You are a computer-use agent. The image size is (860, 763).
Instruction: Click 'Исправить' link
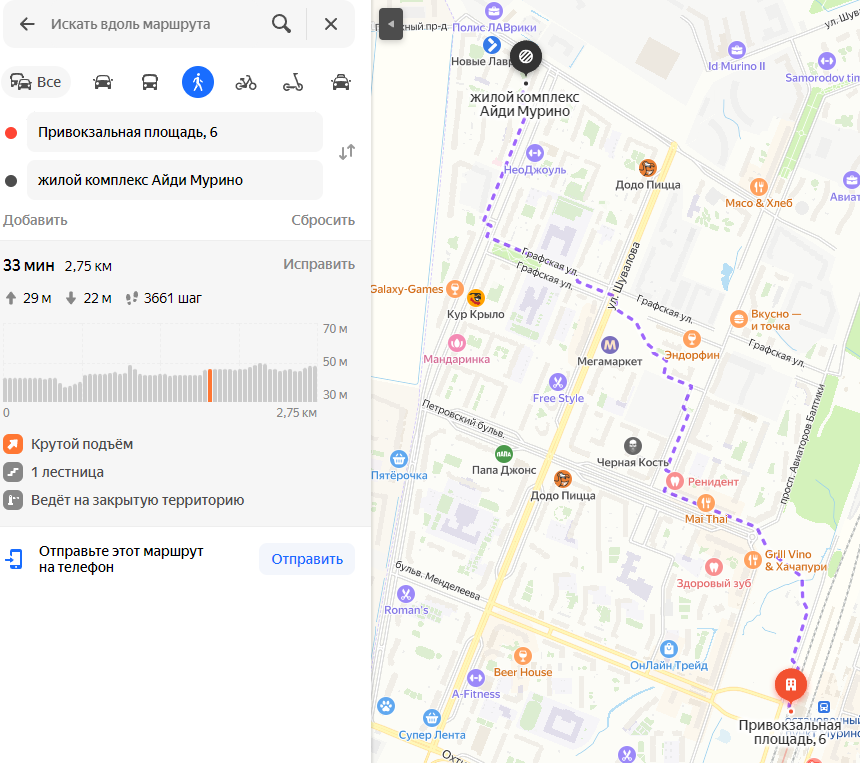coord(319,264)
